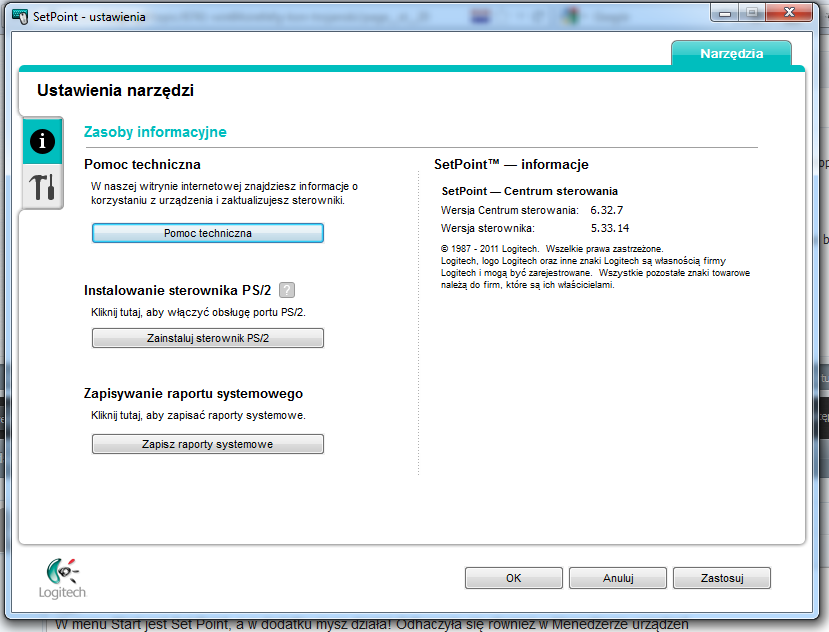Click Zainstaluj sterownik PS/2 button
The width and height of the screenshot is (829, 632).
click(208, 338)
